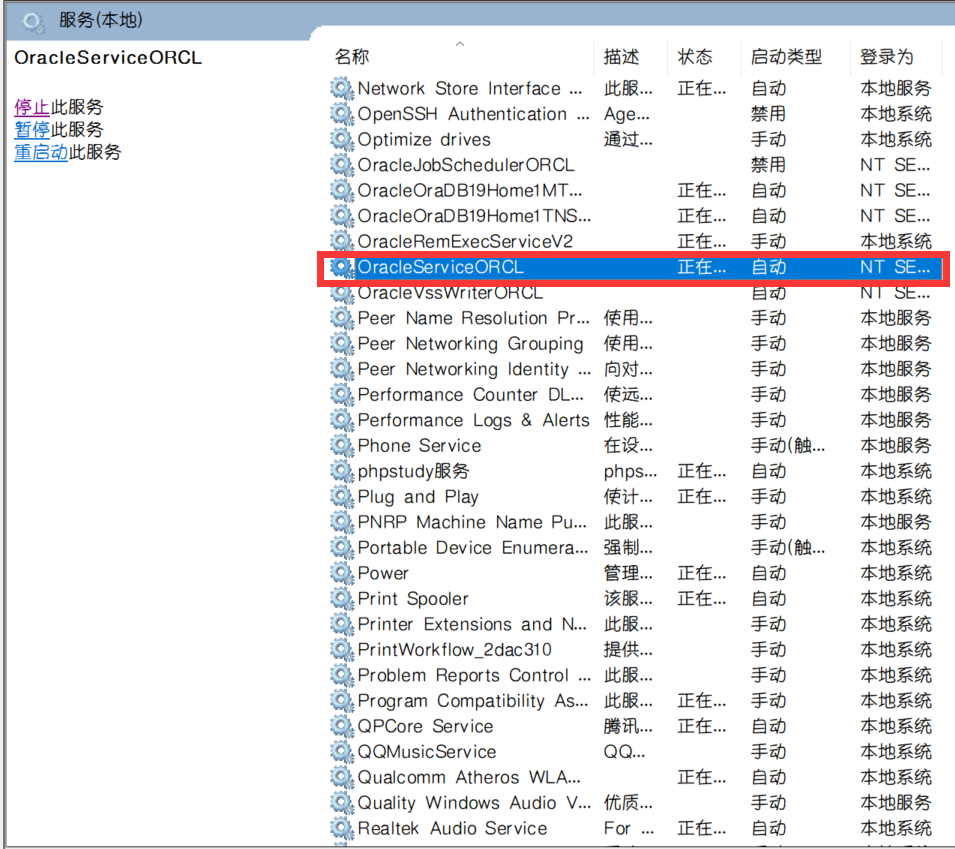This screenshot has width=955, height=849.
Task: Click the 停止 link to stop the service
Action: (32, 107)
